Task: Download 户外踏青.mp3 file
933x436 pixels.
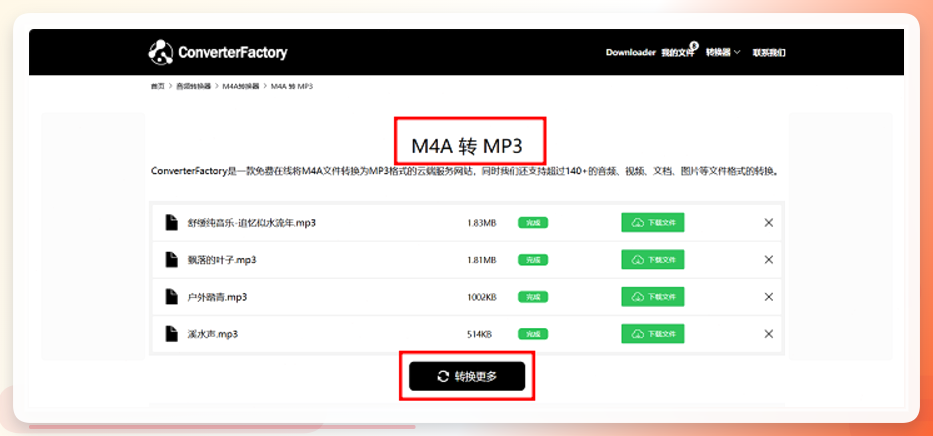Action: pos(653,297)
